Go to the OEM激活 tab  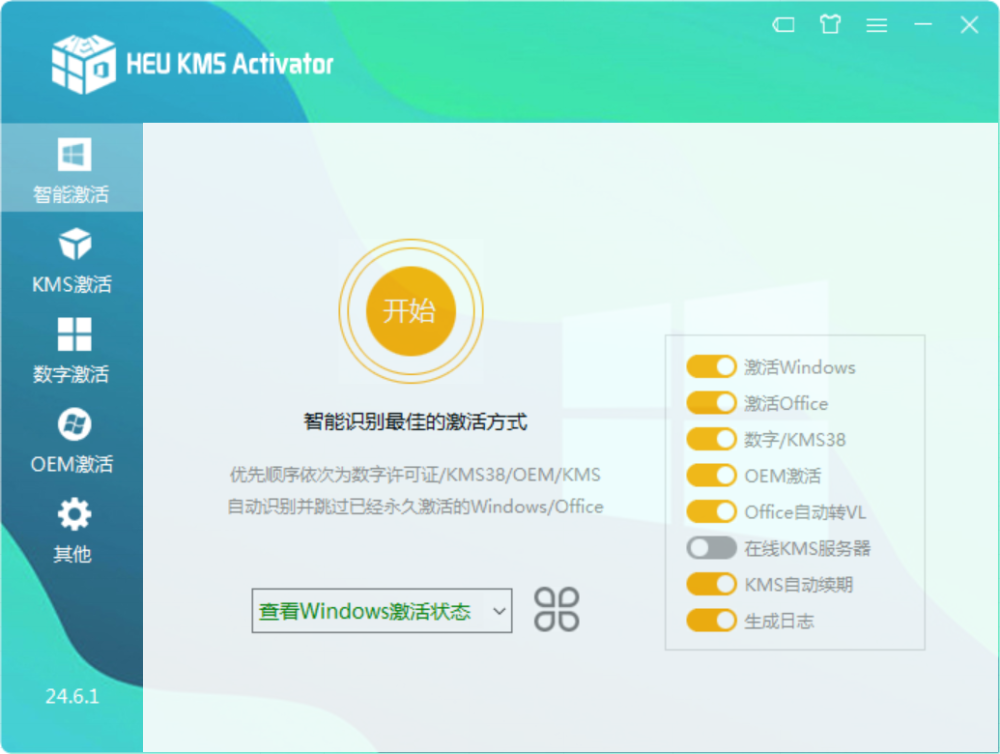point(72,440)
